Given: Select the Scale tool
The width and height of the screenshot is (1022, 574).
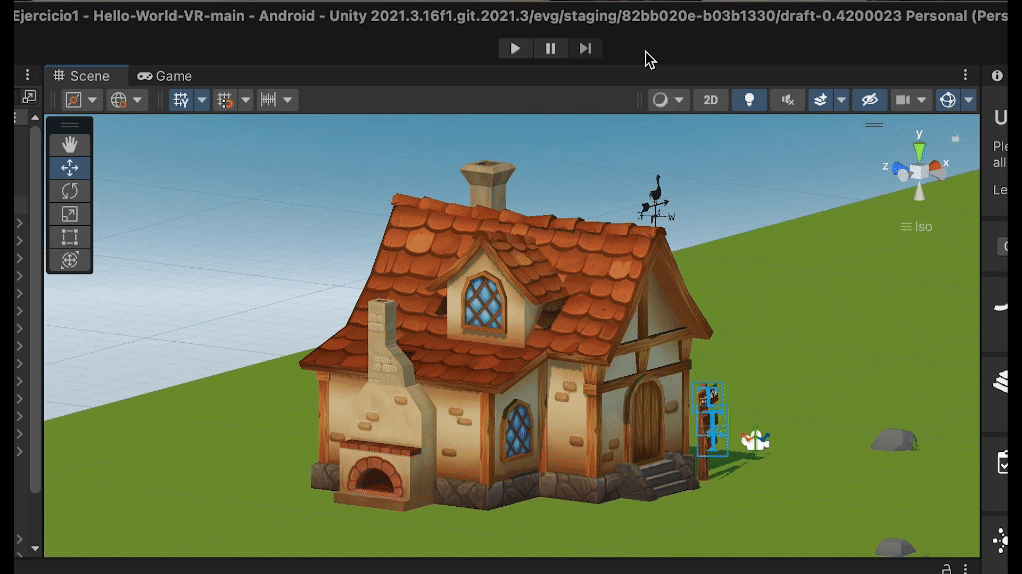Looking at the screenshot, I should (x=69, y=214).
